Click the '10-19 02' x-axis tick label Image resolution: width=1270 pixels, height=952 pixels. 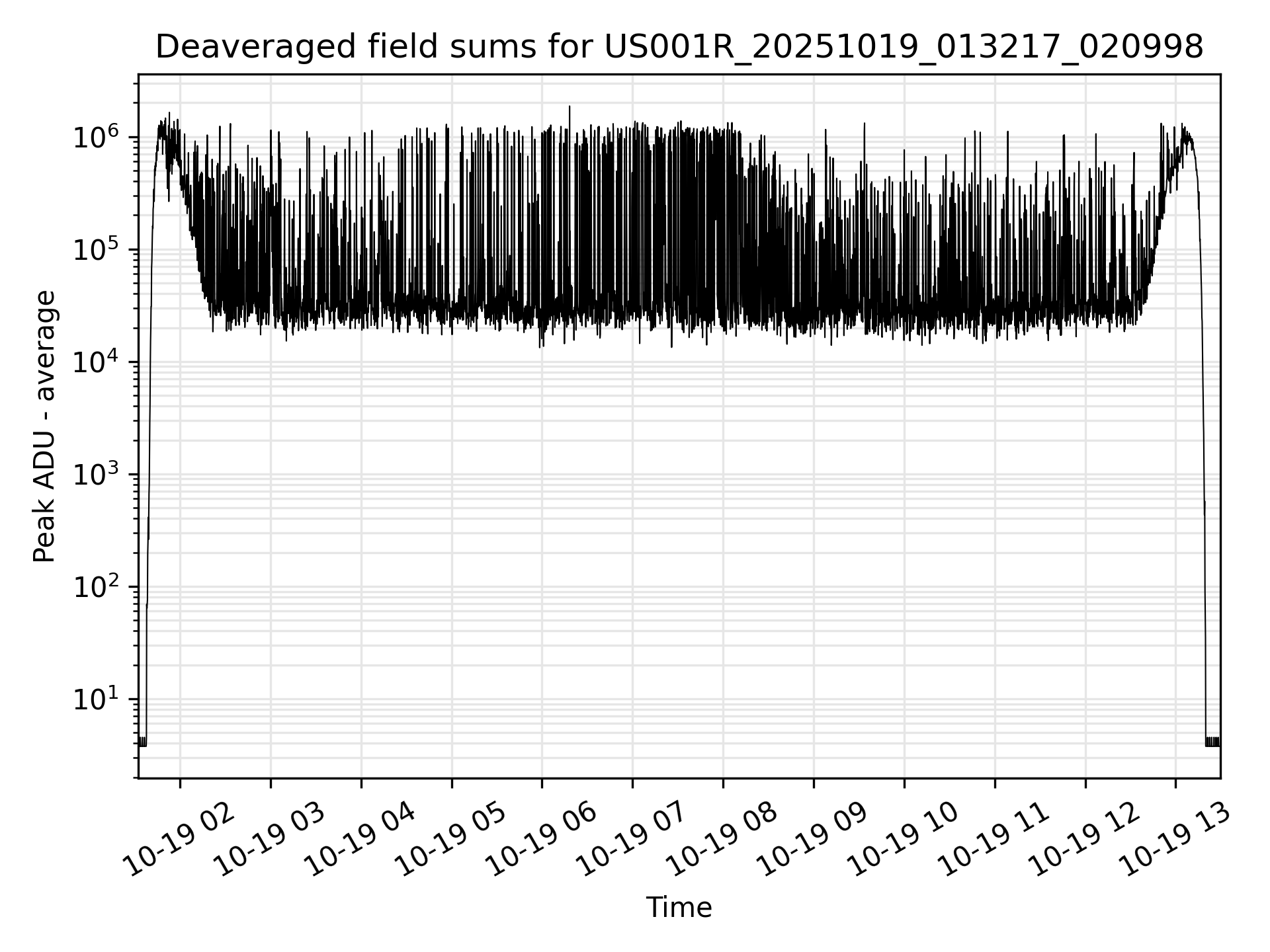(x=180, y=839)
